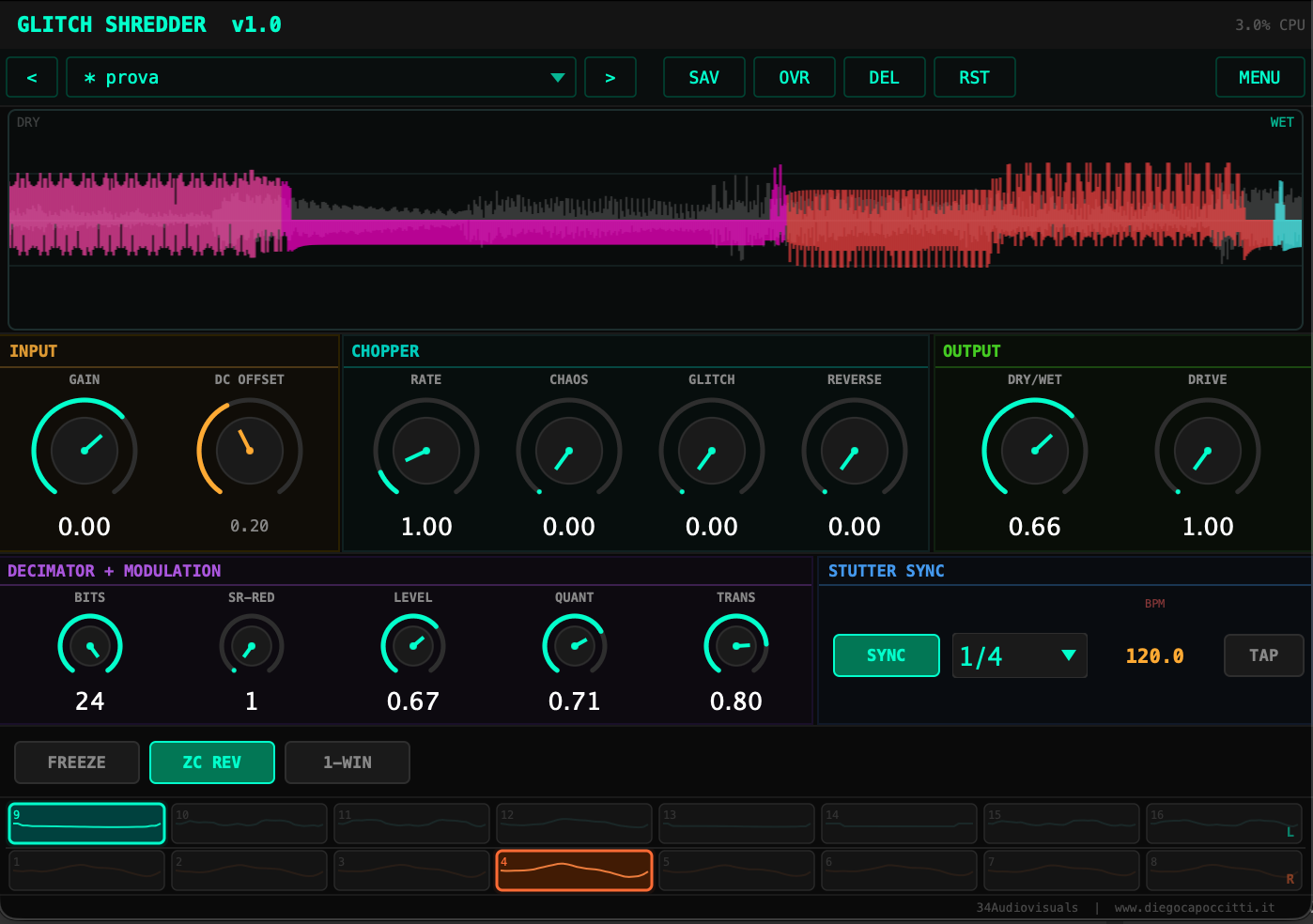
Task: Click the output DRIVE knob
Action: (1207, 450)
